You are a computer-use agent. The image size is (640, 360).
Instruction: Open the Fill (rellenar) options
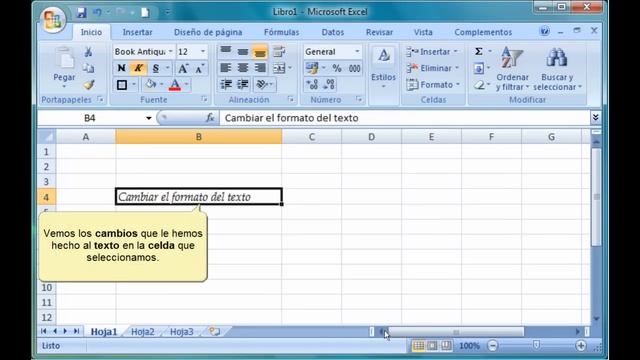pos(479,68)
